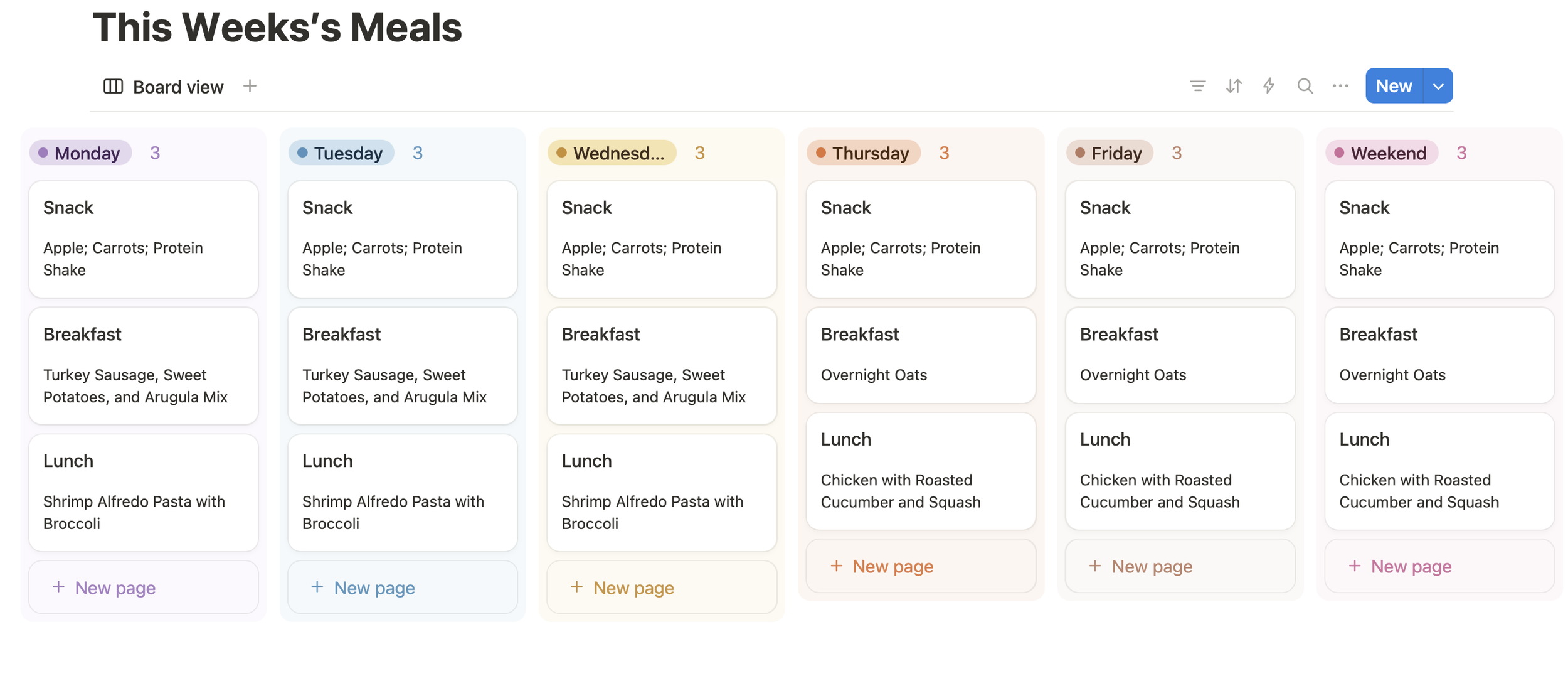Expand the New button dropdown arrow
Screen dimensions: 1568x681
(x=1438, y=86)
